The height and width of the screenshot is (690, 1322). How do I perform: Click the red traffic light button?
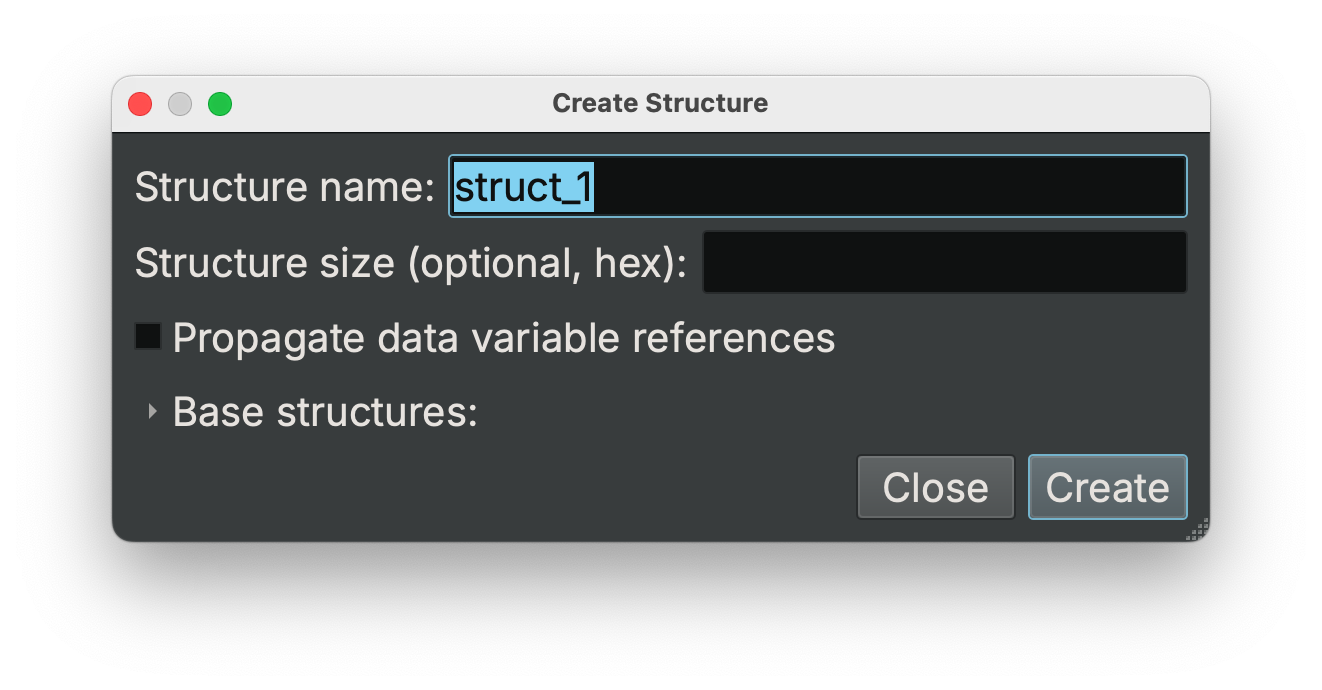(x=140, y=103)
